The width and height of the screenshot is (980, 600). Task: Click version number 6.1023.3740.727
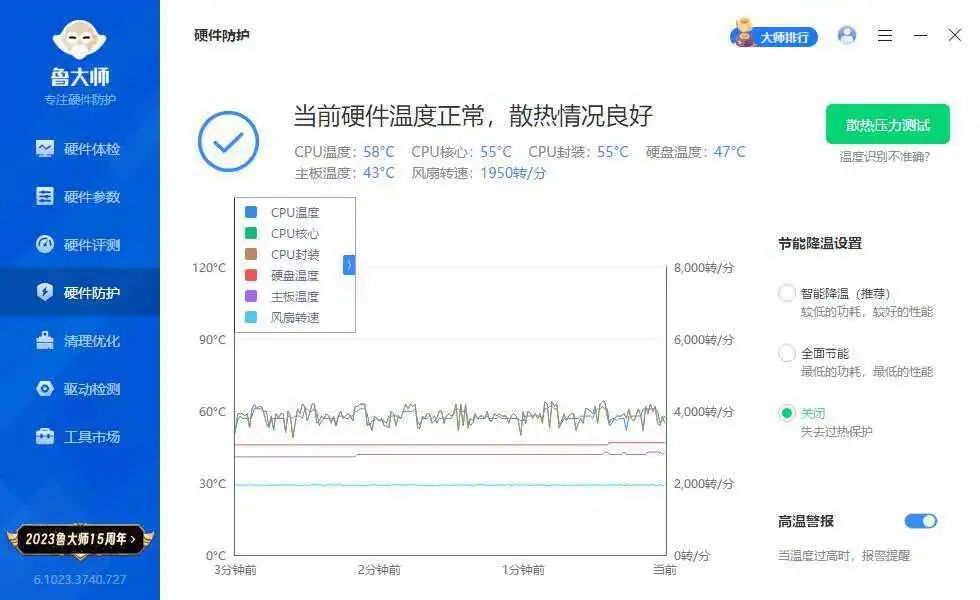(80, 579)
